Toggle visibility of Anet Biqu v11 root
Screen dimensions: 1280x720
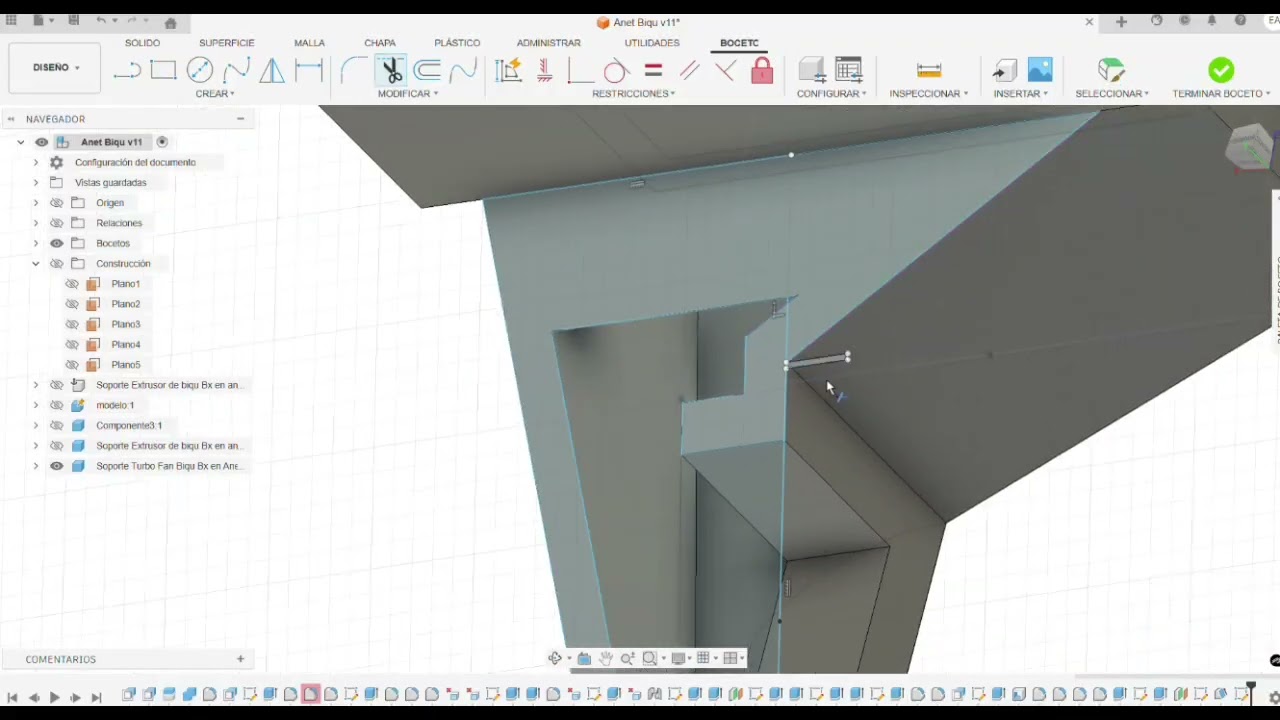click(41, 142)
